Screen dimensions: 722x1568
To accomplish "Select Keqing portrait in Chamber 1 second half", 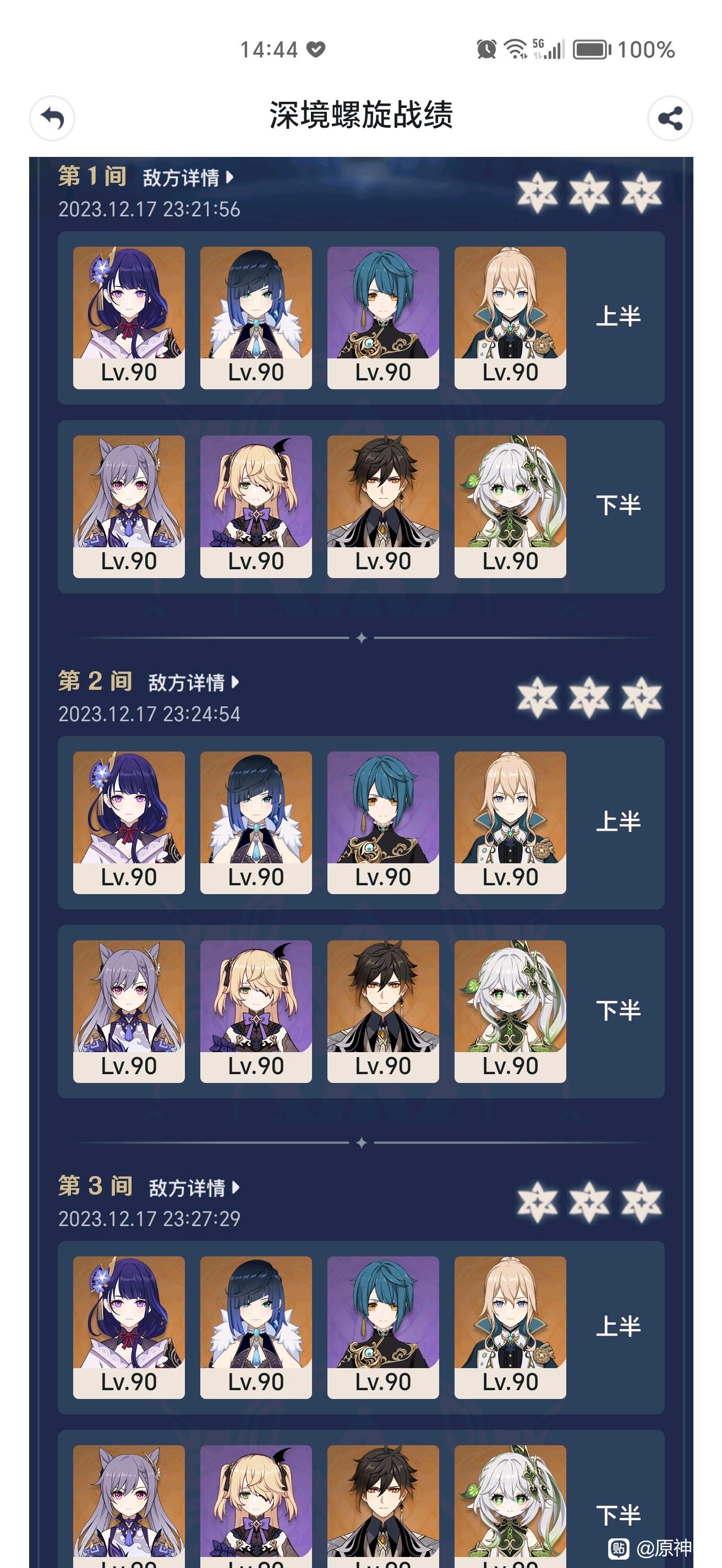I will 129,507.
